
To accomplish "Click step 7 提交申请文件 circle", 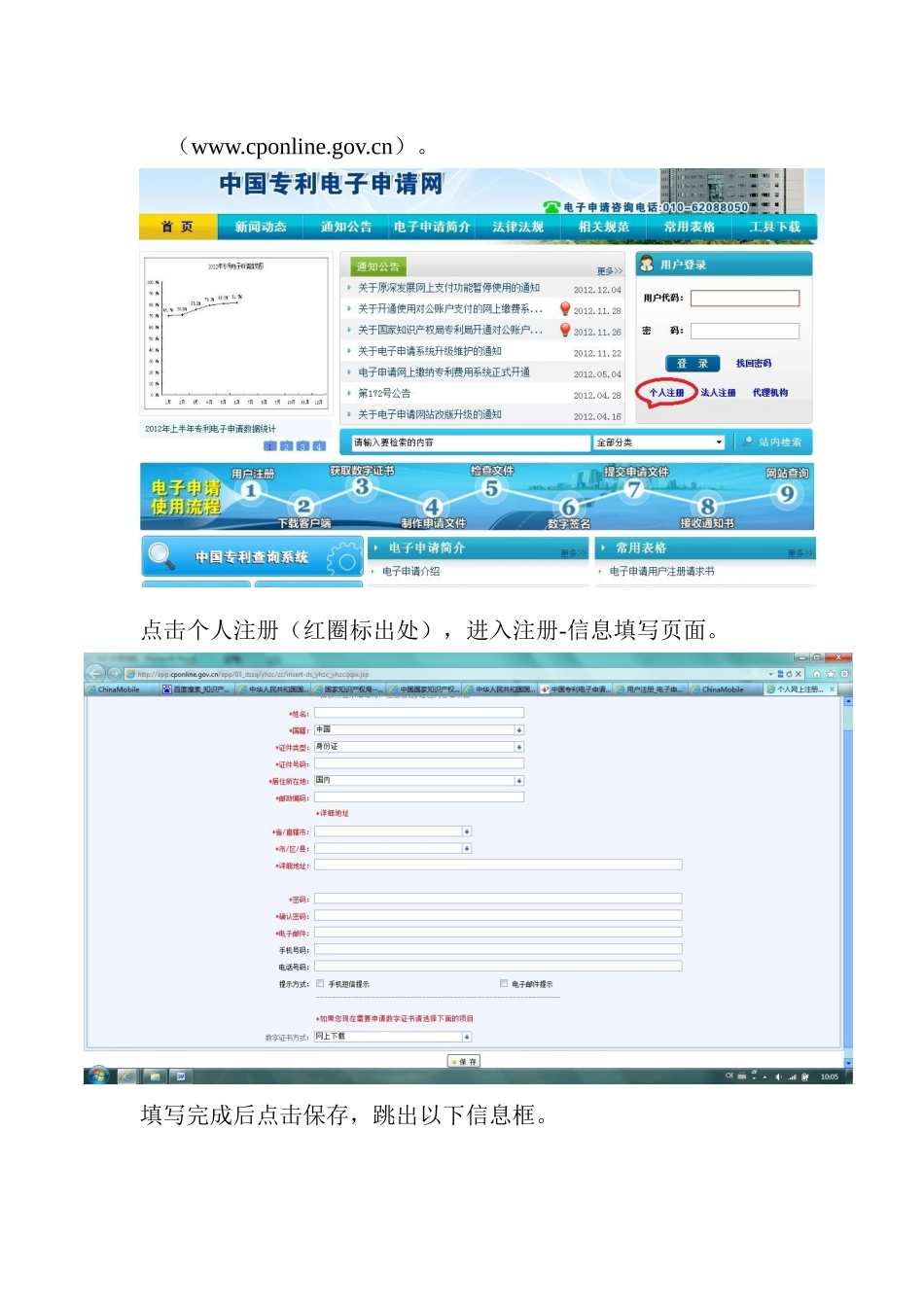I will tap(634, 488).
